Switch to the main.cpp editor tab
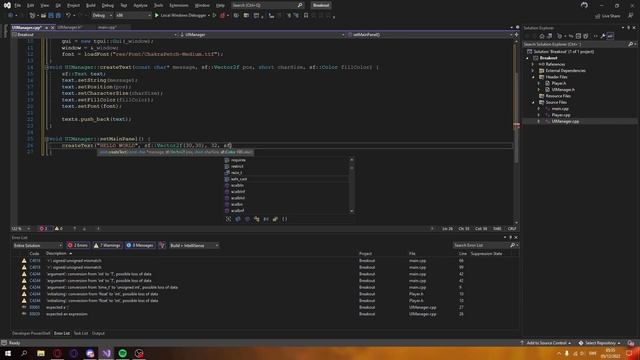The width and height of the screenshot is (640, 360). 107,27
